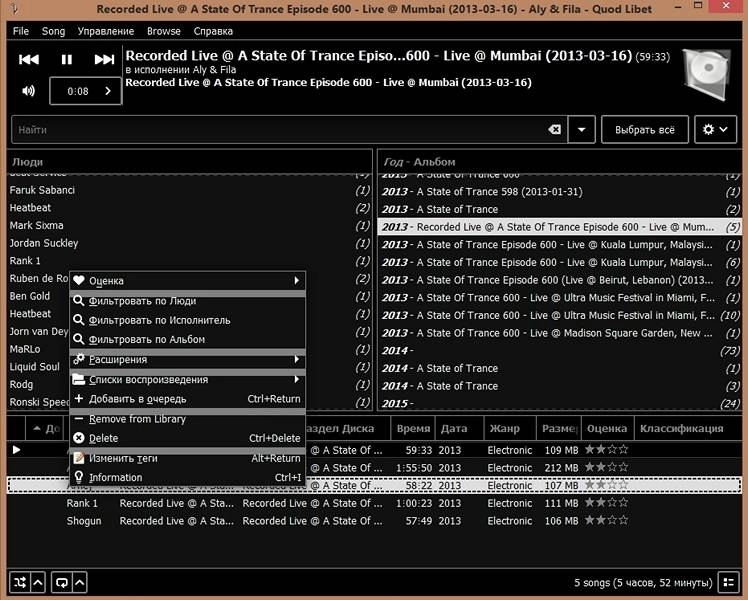The width and height of the screenshot is (748, 600).
Task: Skip to the previous track
Action: pos(29,60)
